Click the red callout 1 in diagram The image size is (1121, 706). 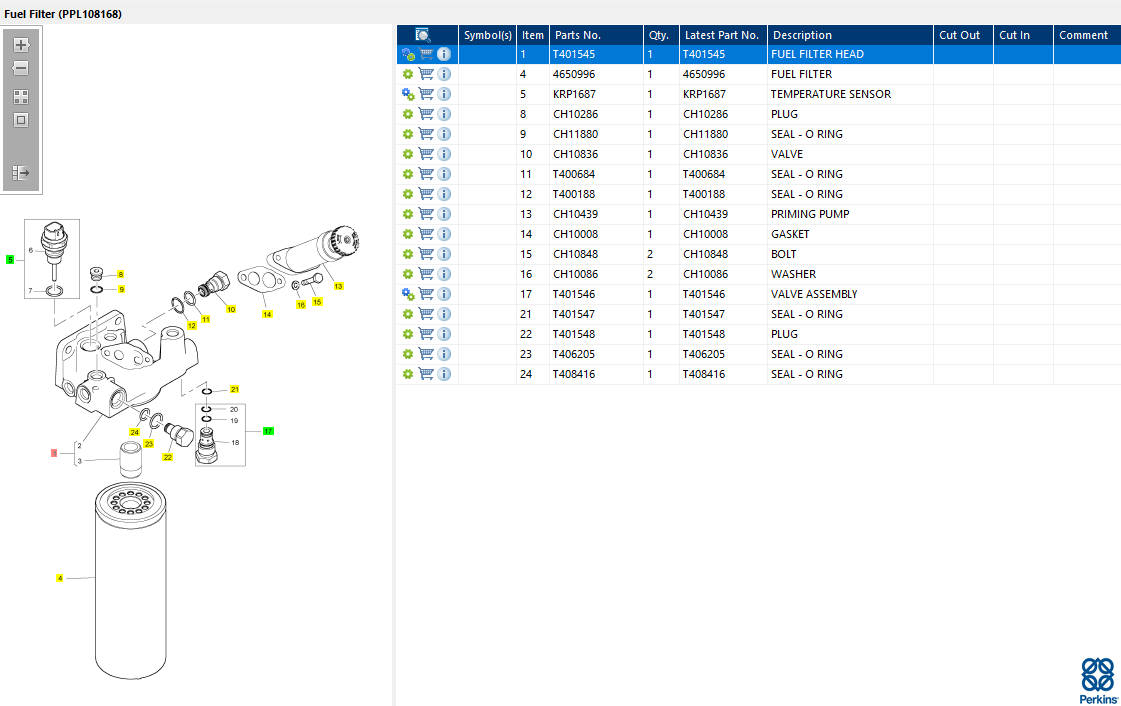pos(54,453)
